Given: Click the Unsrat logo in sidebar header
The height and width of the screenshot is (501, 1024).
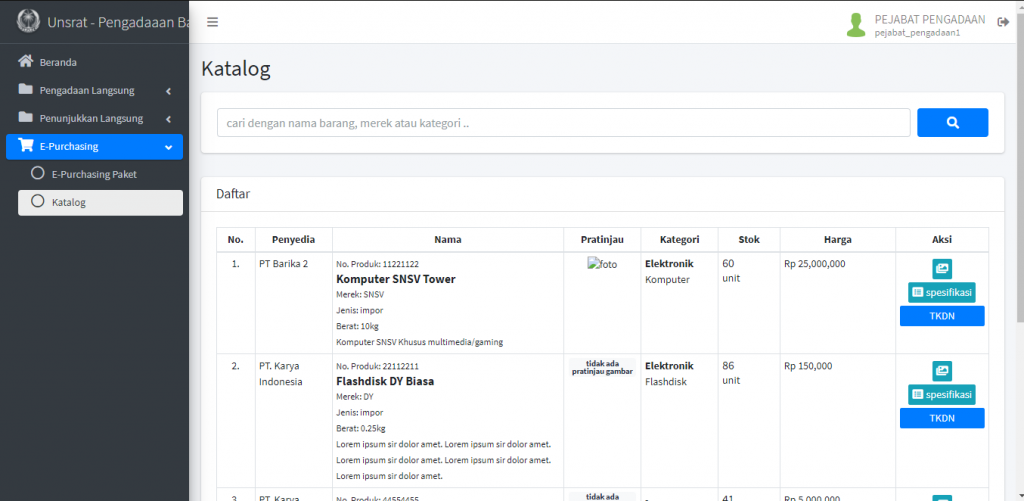Looking at the screenshot, I should click(28, 22).
